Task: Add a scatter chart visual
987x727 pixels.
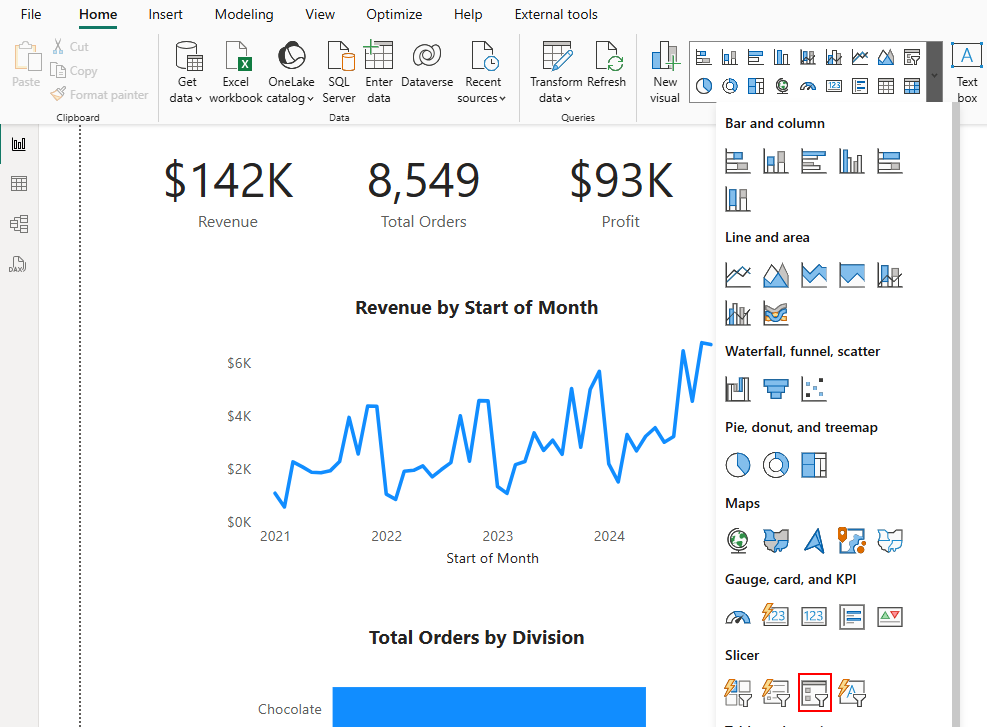Action: coord(814,389)
